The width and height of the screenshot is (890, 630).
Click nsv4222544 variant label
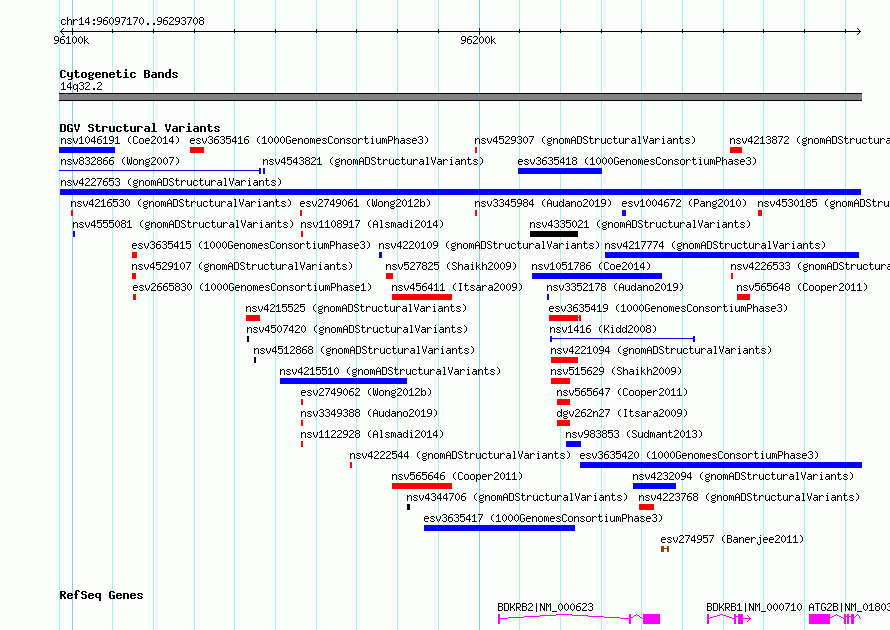point(460,455)
